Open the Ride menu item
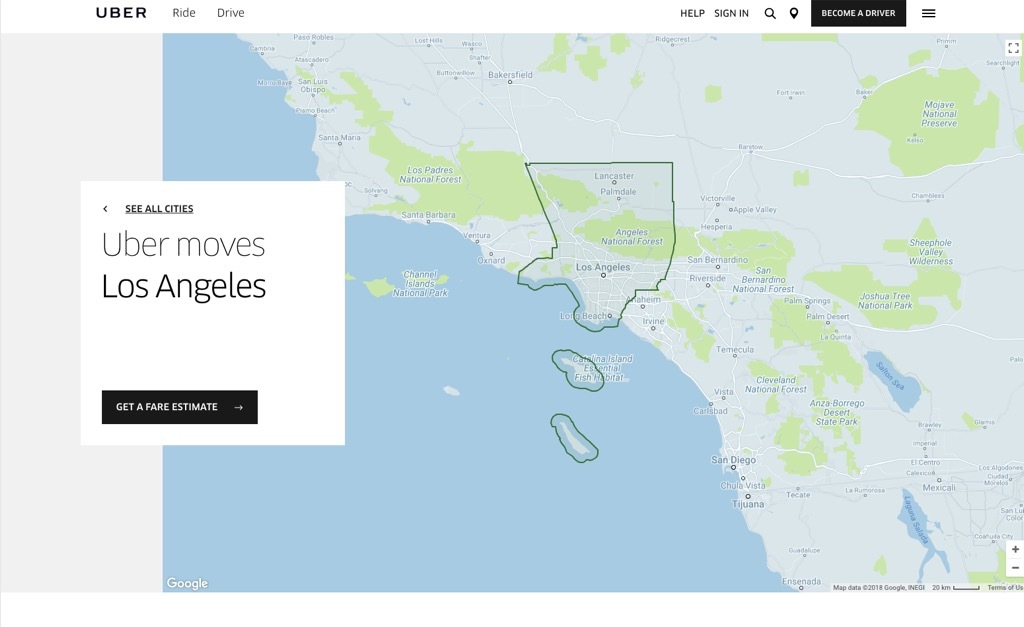The image size is (1024, 627). point(184,13)
